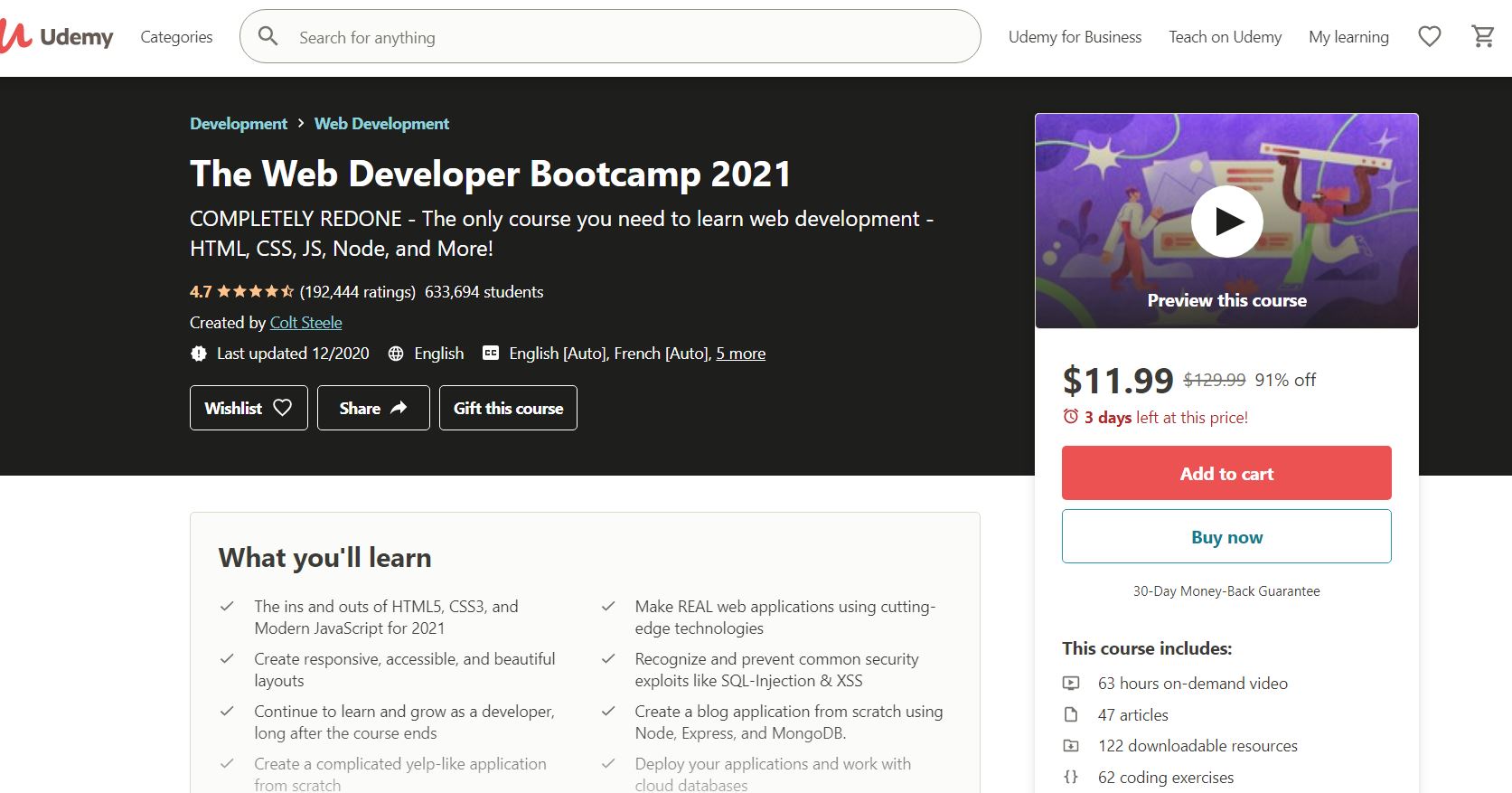Navigate to Web Development breadcrumb

(381, 124)
